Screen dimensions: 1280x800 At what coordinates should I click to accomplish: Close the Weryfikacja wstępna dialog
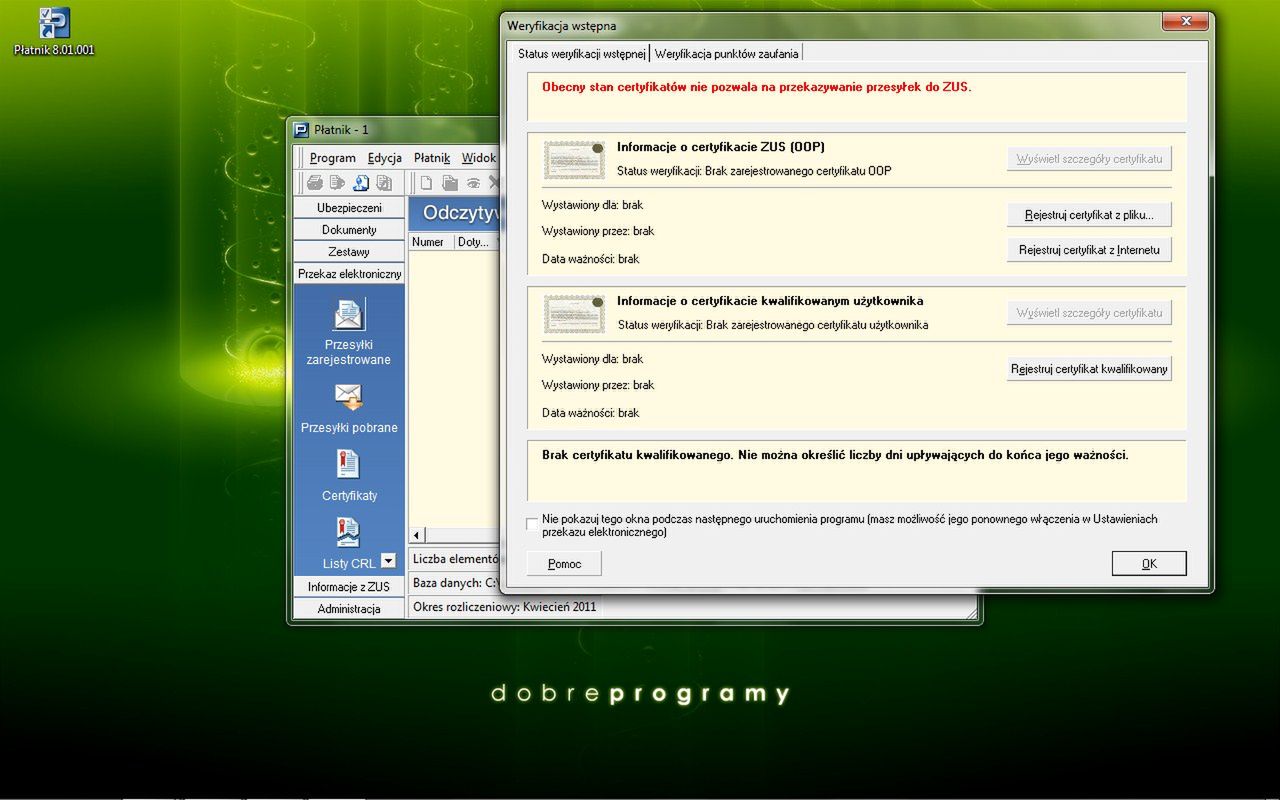[1186, 22]
